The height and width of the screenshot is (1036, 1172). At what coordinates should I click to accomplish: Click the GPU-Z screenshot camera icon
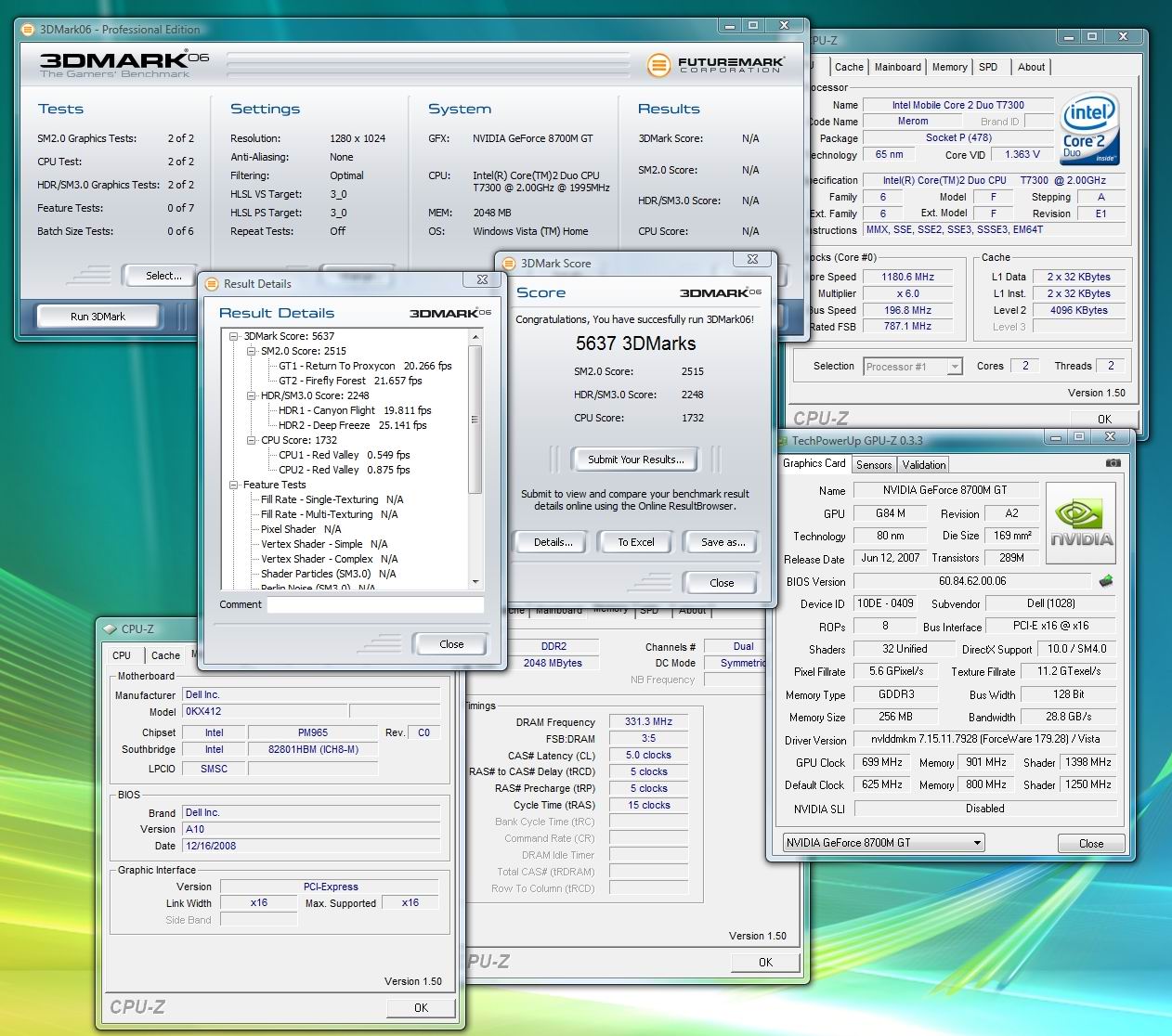(x=1113, y=462)
